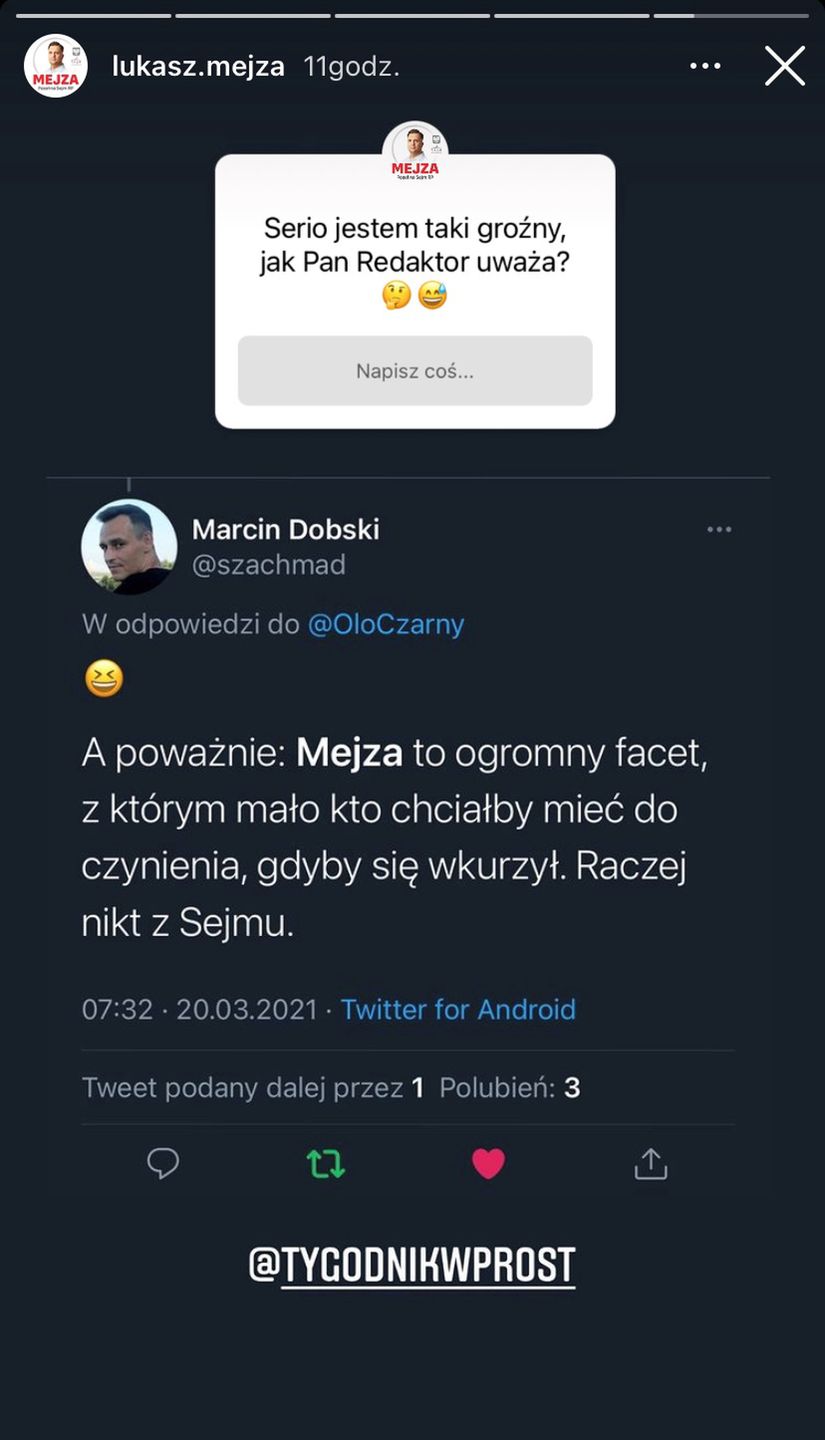Open Marcin Dobski's profile avatar

pos(128,547)
